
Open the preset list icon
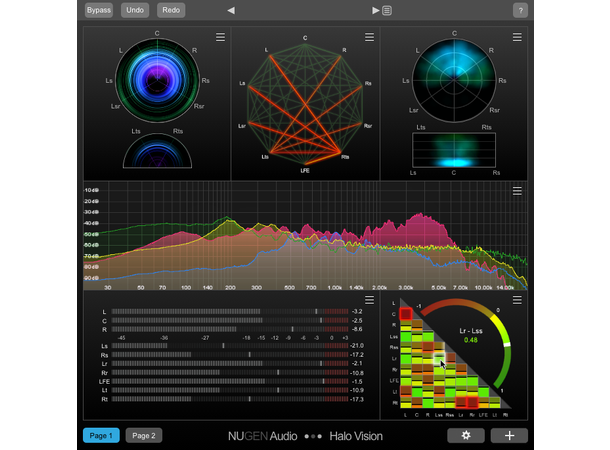coord(387,11)
